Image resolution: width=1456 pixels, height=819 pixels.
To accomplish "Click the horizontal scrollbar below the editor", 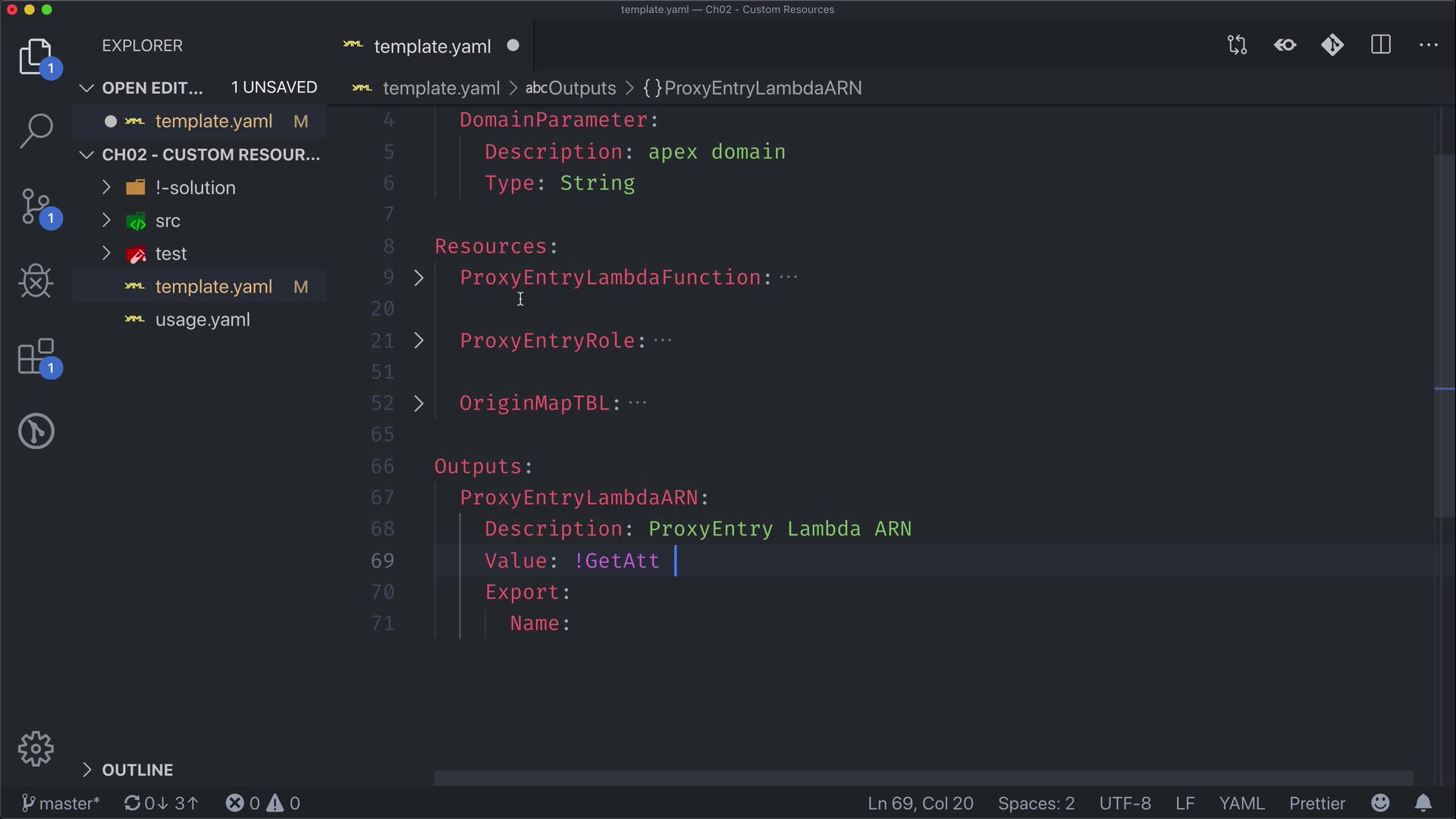I will (x=922, y=778).
